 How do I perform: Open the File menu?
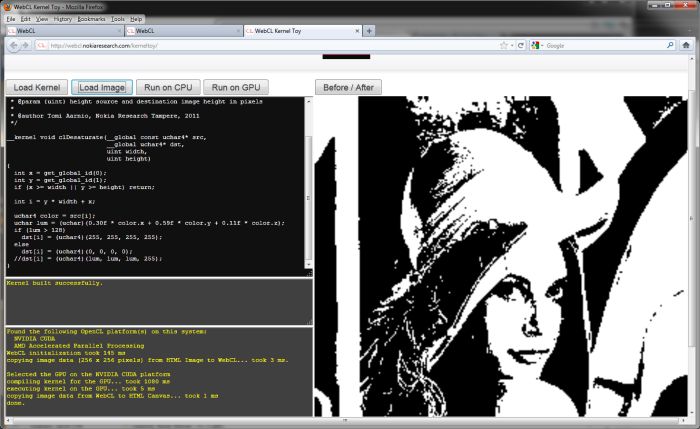[x=11, y=19]
